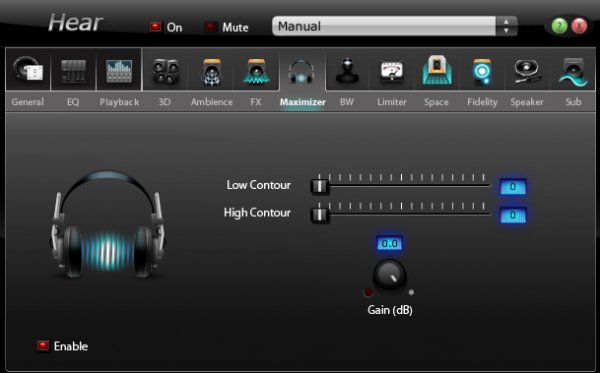This screenshot has width=600, height=373.
Task: Select the Sub woofer wave icon
Action: coord(573,72)
